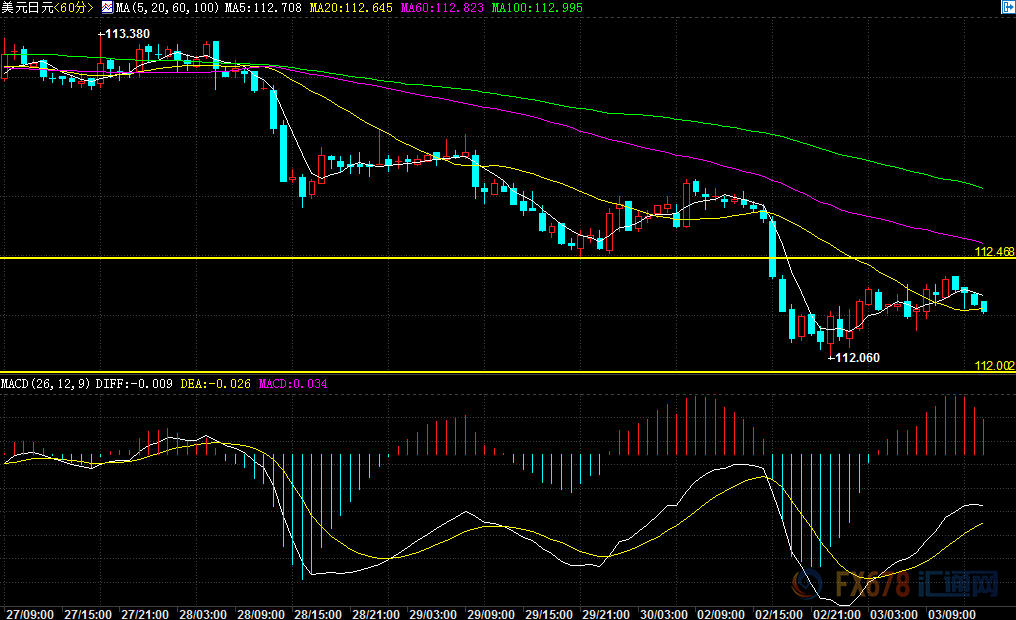
Task: Select the 112.002 horizontal line label
Action: click(x=994, y=366)
